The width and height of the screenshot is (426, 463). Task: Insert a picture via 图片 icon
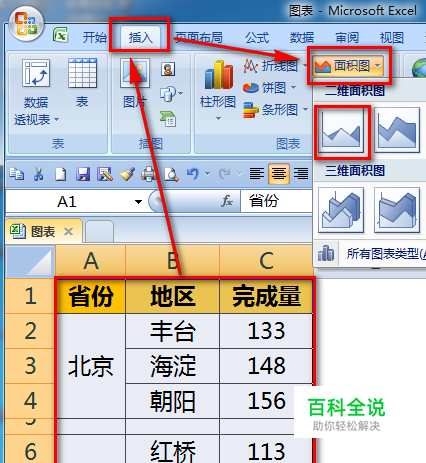coord(135,83)
